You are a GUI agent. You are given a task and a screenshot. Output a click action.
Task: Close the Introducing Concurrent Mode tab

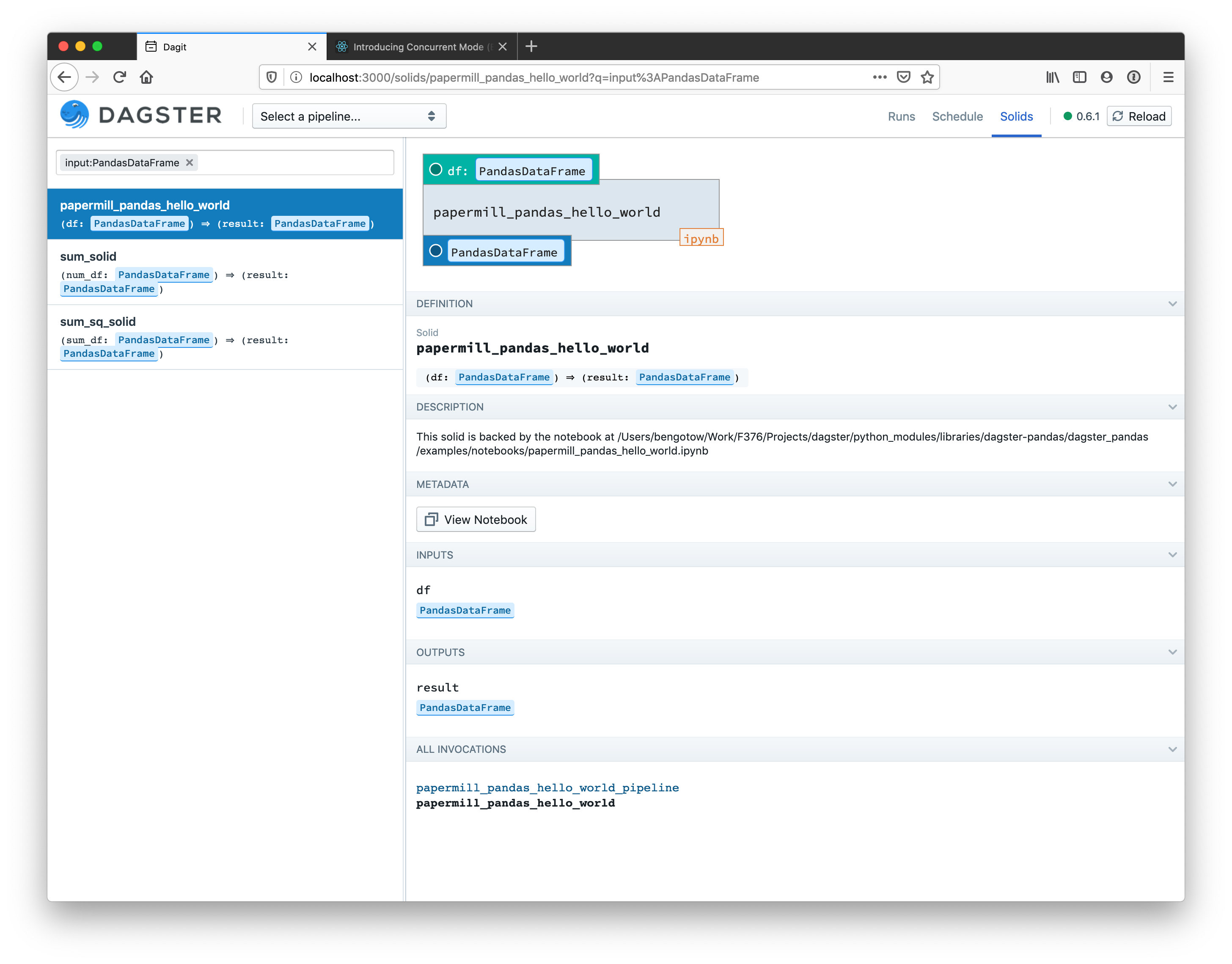[503, 47]
